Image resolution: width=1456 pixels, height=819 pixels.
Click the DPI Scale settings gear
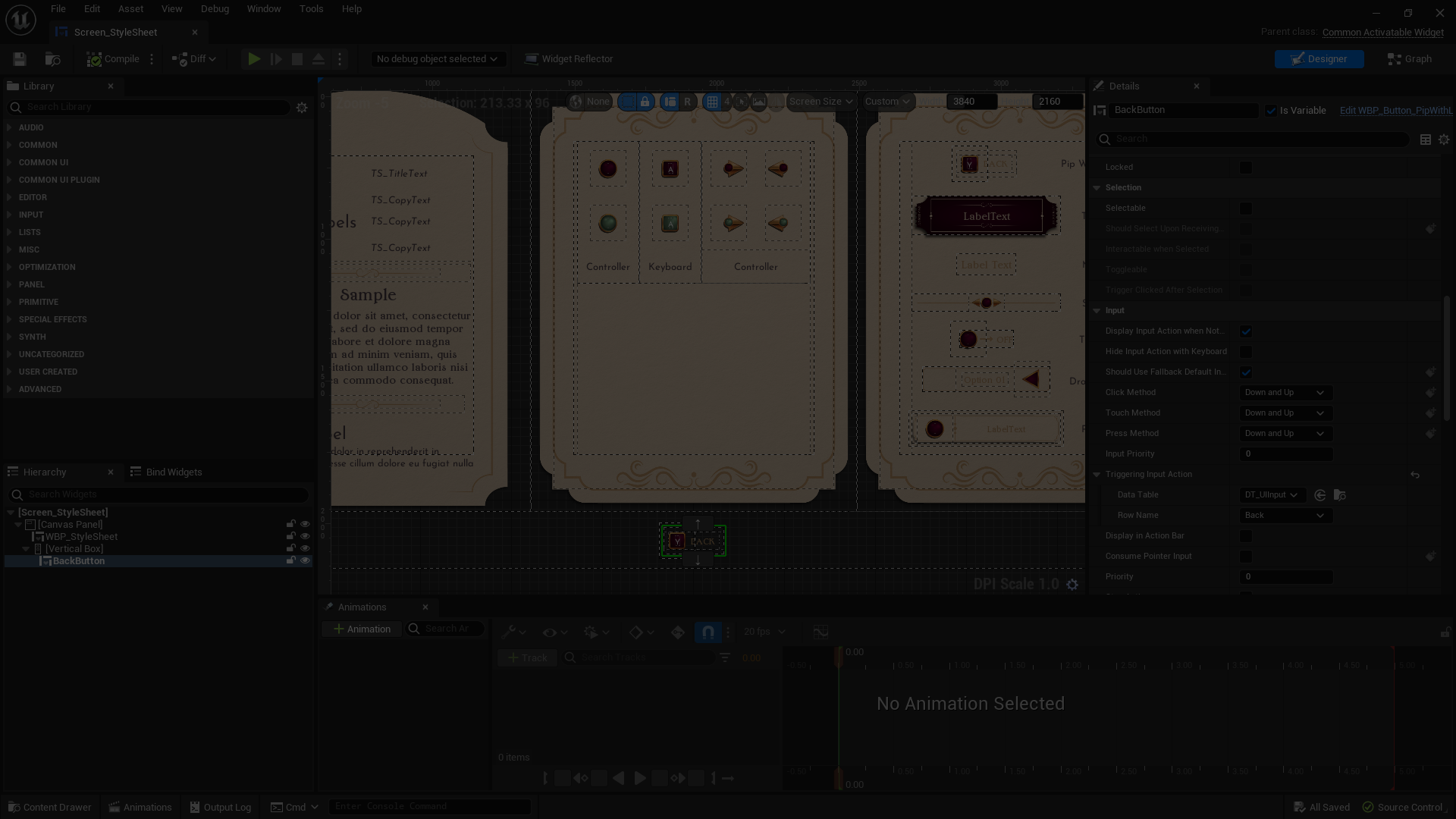(1072, 585)
